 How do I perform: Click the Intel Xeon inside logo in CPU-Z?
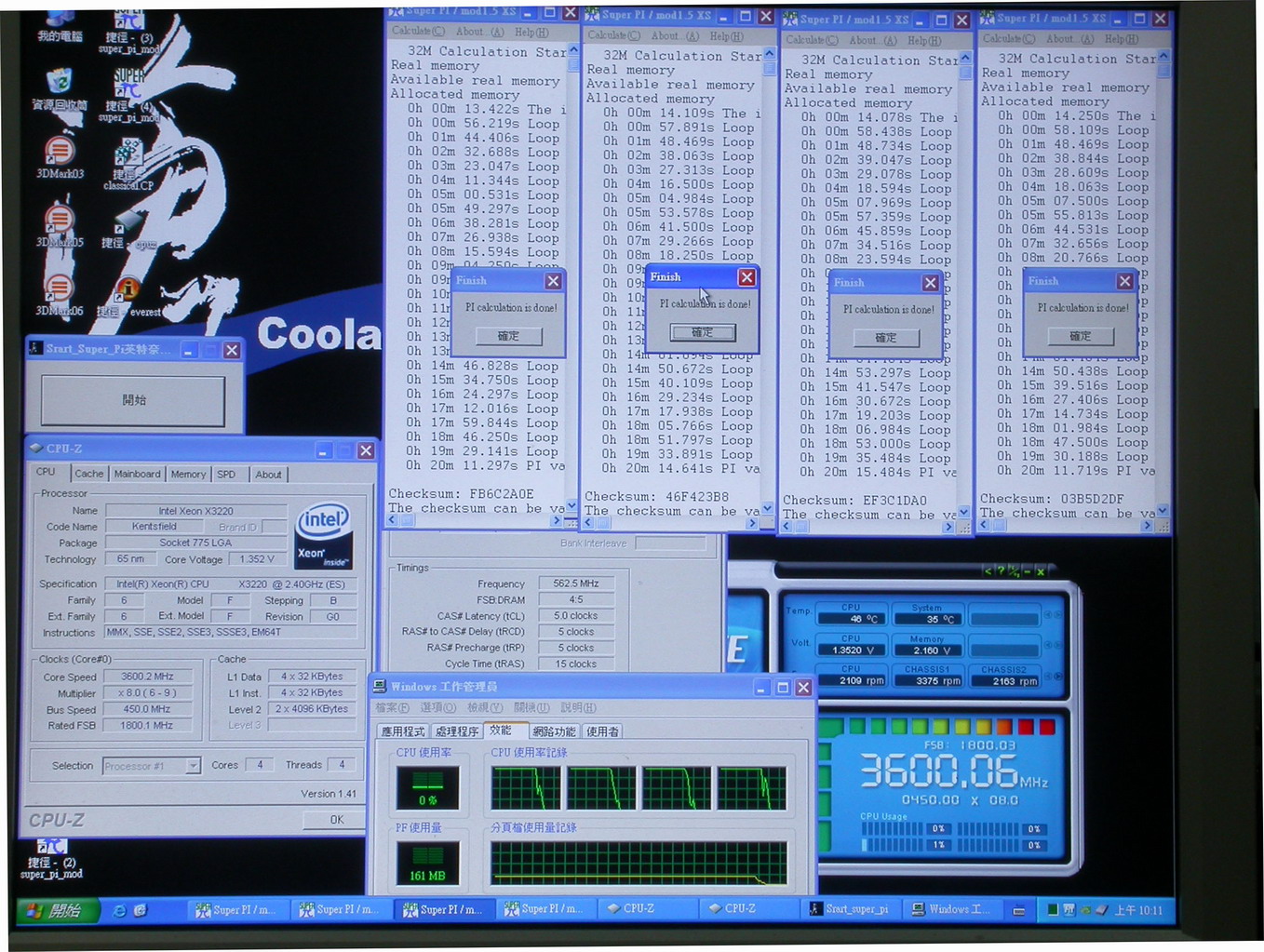pos(323,536)
